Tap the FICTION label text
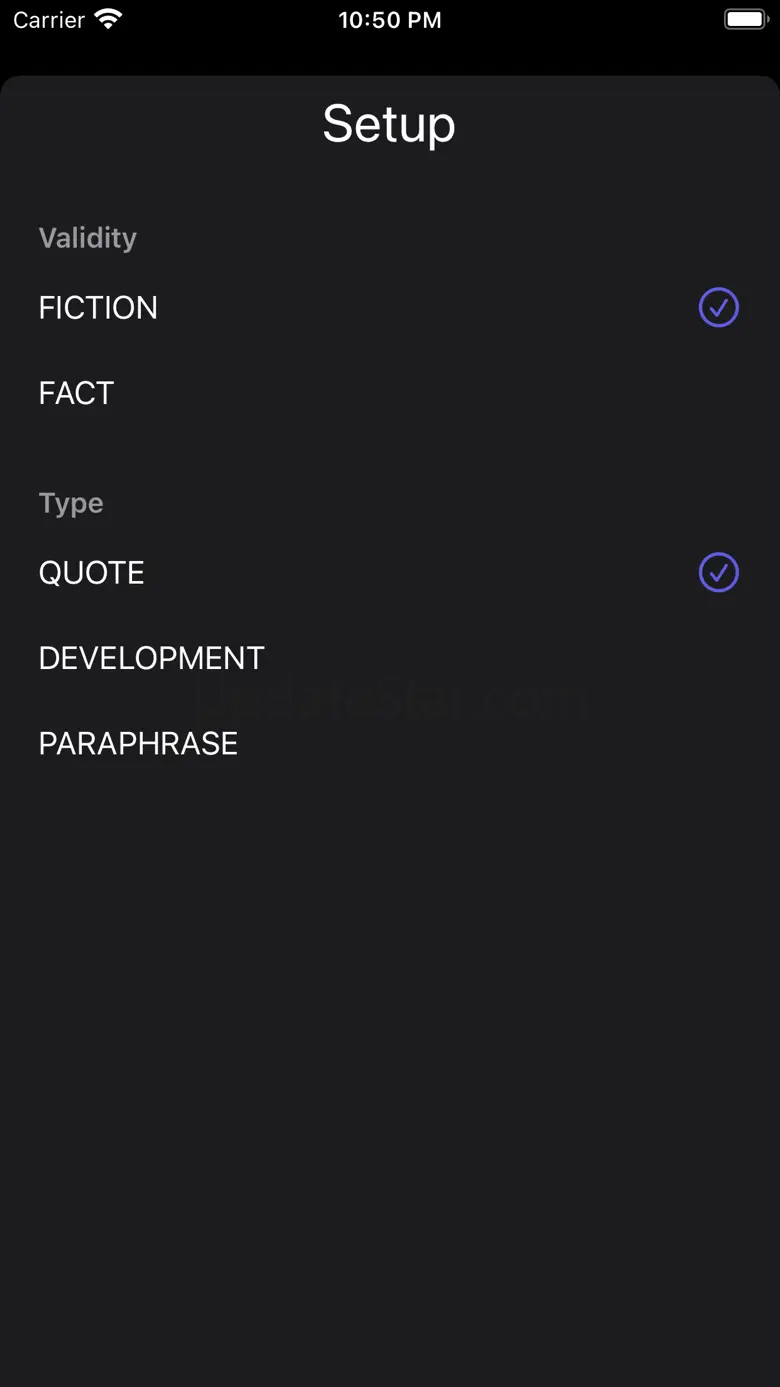This screenshot has height=1387, width=780. click(98, 308)
